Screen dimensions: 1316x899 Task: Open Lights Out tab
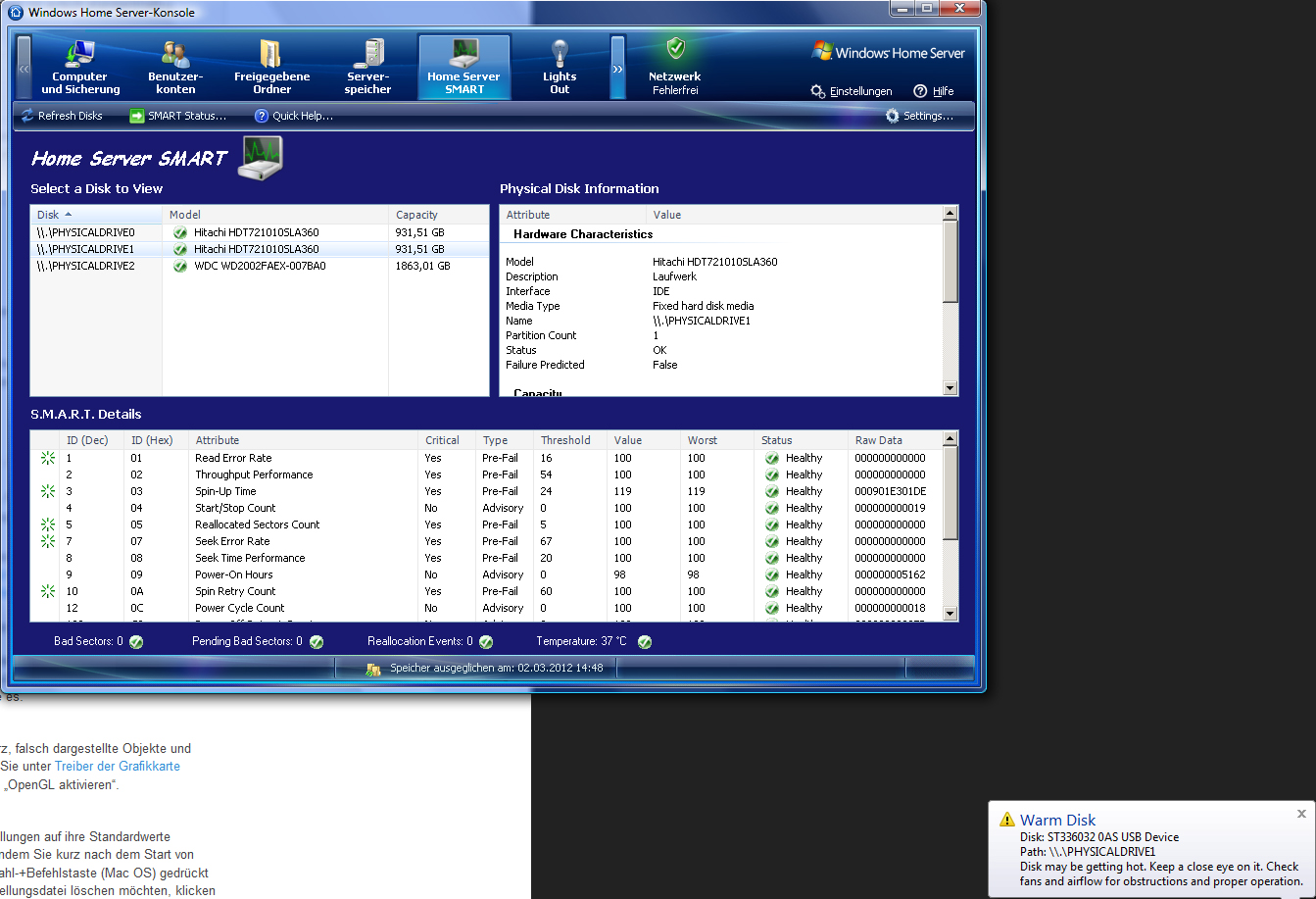[x=560, y=67]
